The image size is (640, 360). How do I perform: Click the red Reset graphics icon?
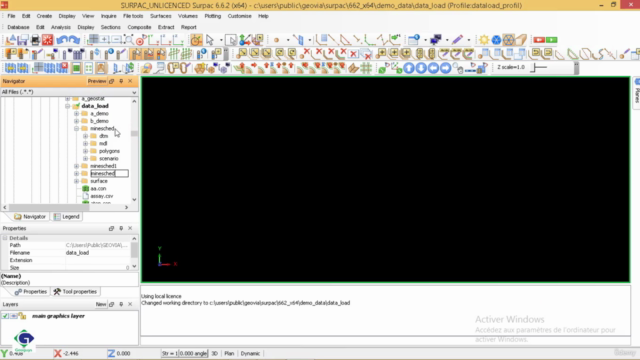coord(47,40)
